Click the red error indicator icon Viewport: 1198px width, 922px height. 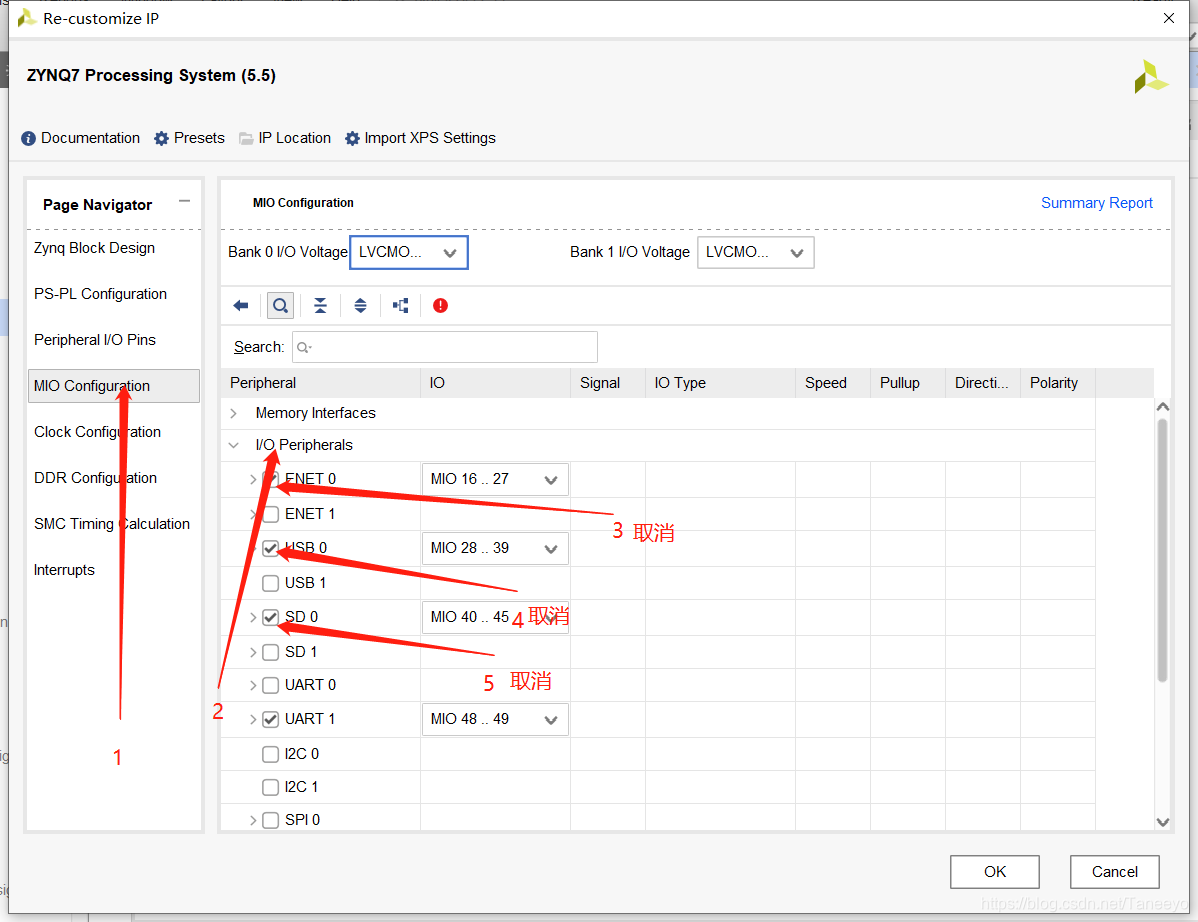440,306
